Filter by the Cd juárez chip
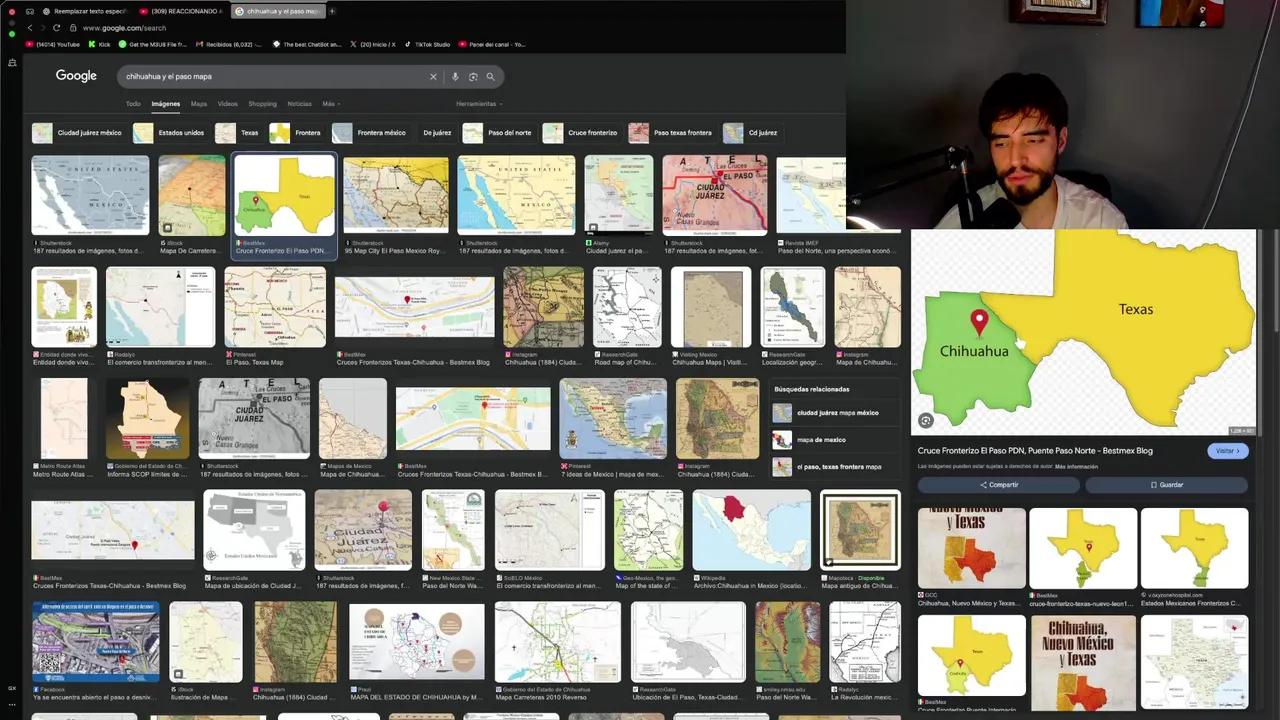The height and width of the screenshot is (720, 1280). point(752,133)
